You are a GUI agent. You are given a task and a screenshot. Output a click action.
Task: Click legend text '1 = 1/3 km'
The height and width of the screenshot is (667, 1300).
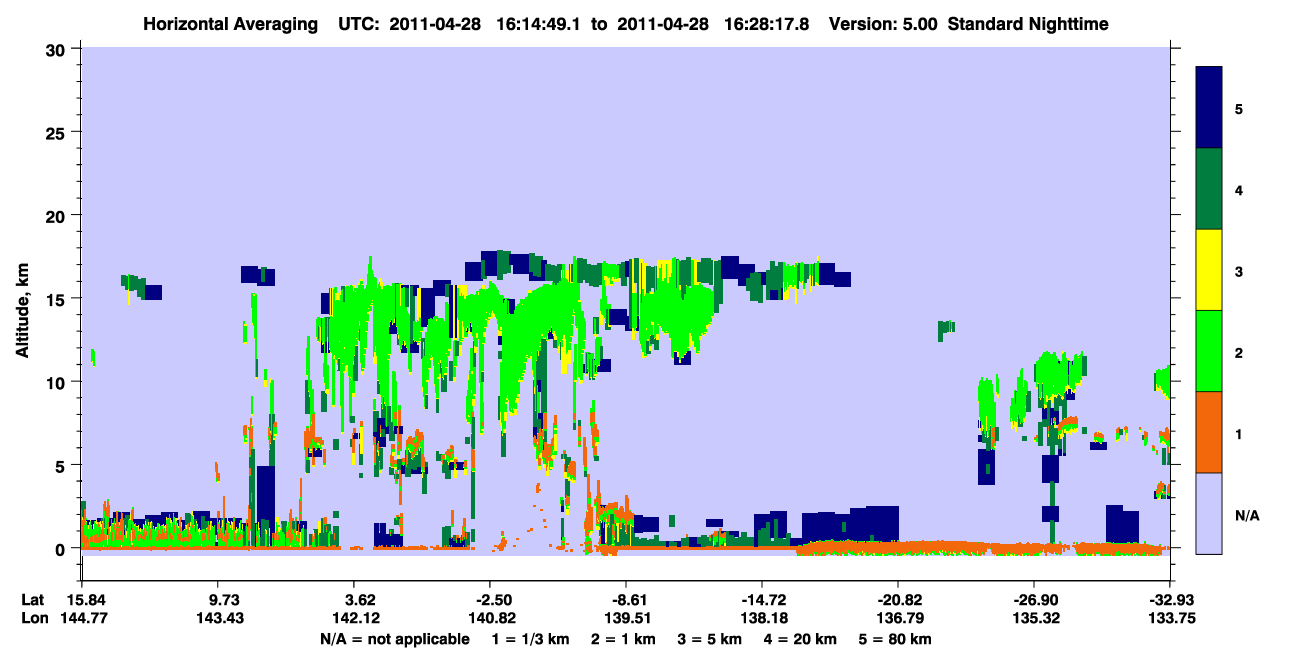point(530,639)
